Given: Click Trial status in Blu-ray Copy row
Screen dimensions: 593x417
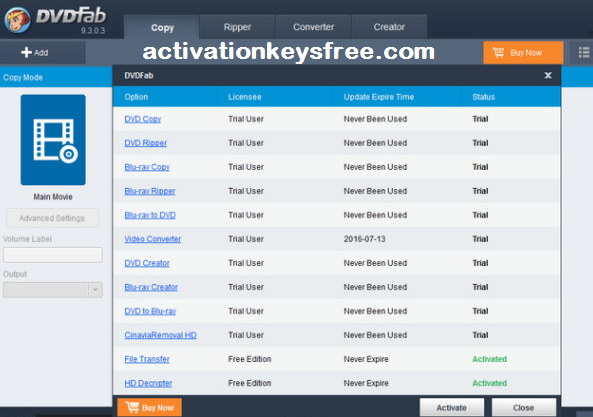Looking at the screenshot, I should 480,167.
